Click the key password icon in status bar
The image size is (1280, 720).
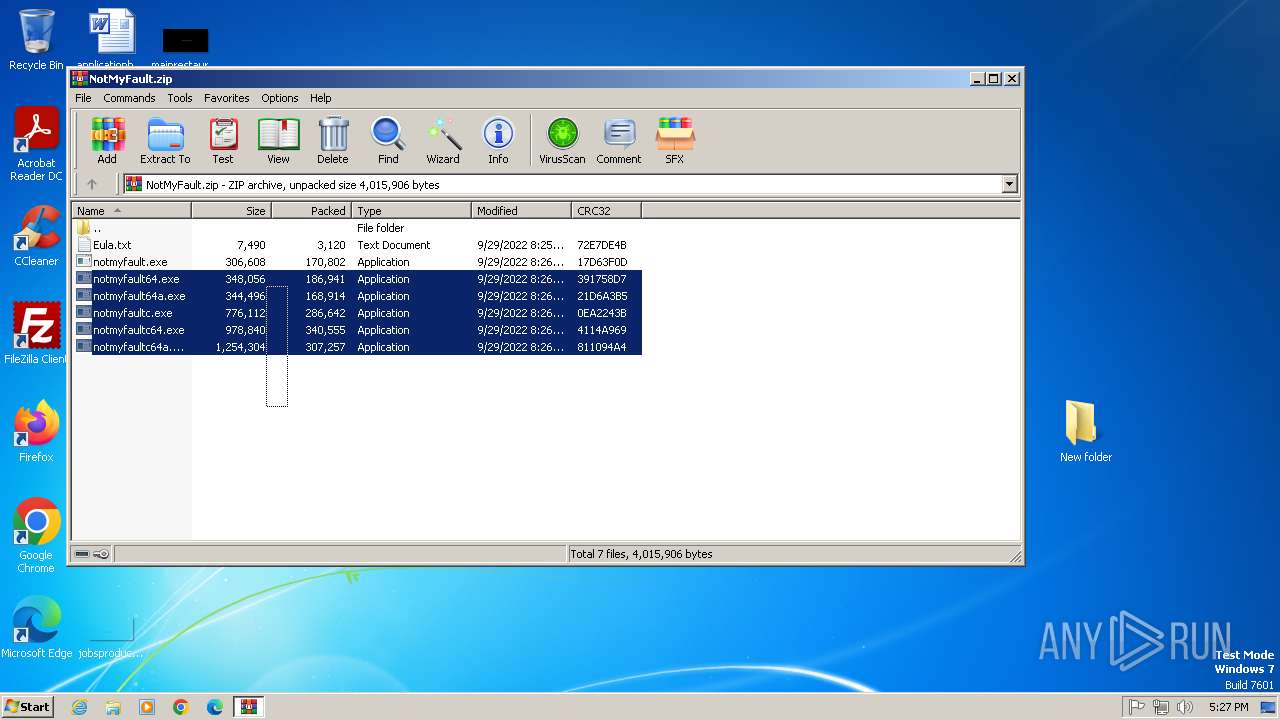[101, 554]
